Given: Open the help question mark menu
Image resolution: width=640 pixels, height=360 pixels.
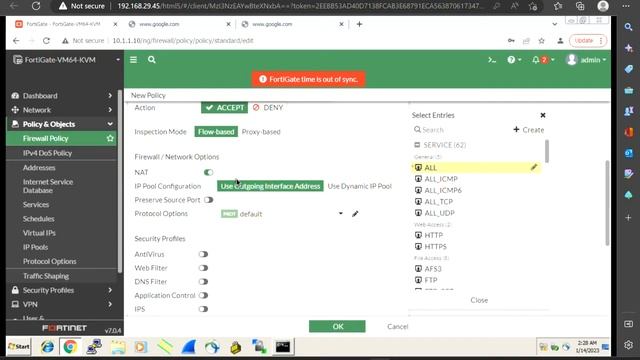Looking at the screenshot, I should point(514,60).
